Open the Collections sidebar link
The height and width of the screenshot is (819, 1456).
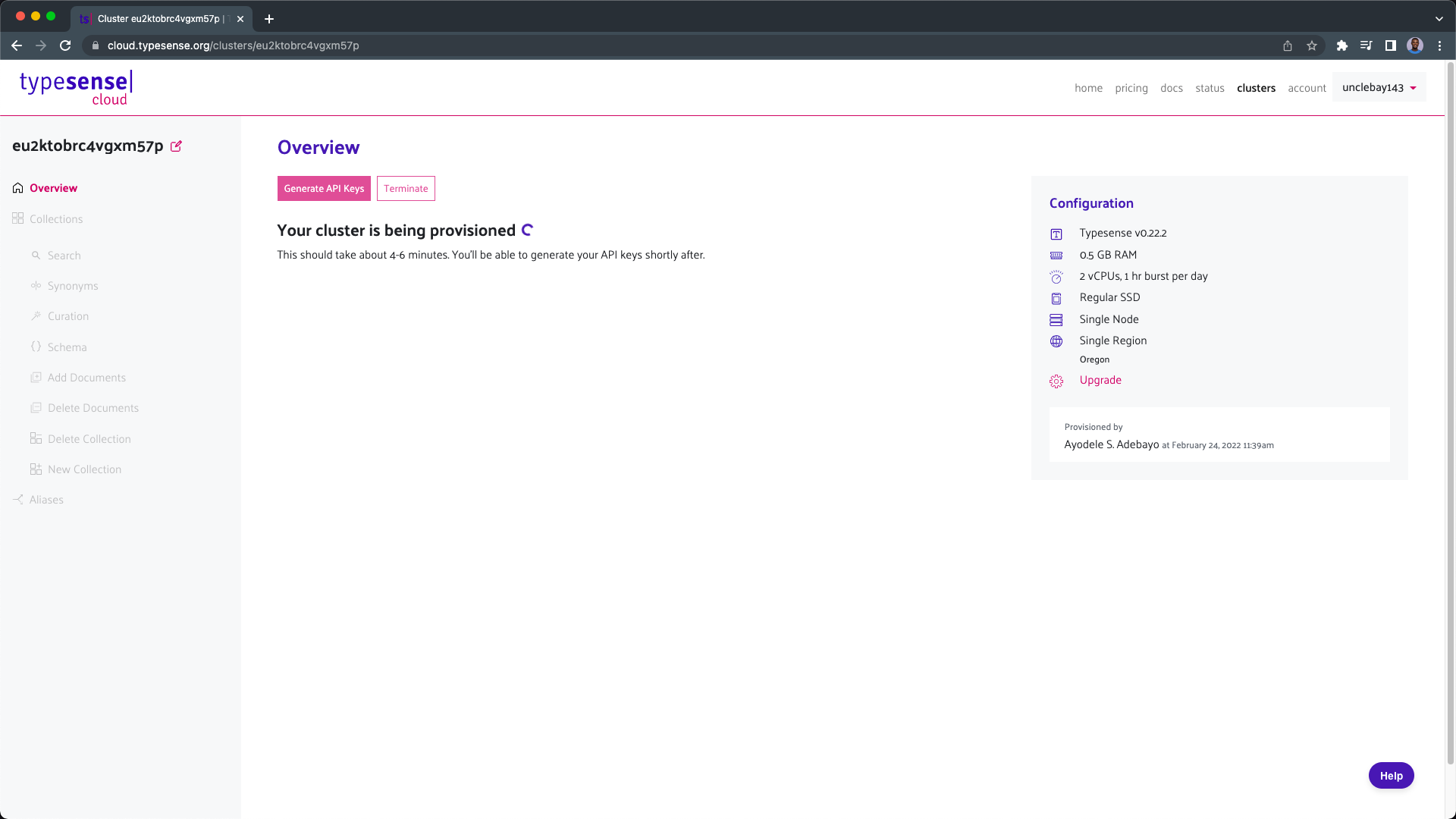coord(56,219)
